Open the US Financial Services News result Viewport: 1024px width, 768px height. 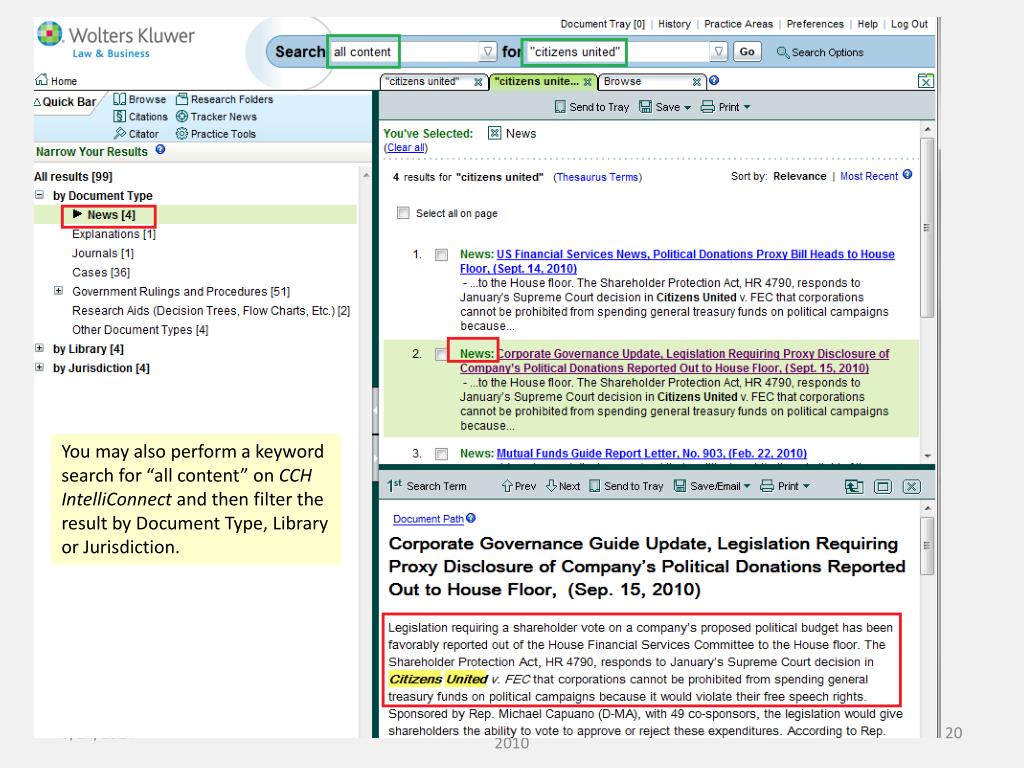tap(677, 261)
